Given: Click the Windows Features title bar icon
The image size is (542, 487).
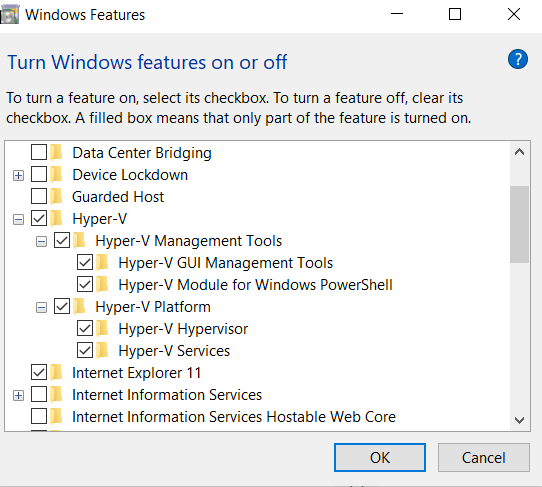Looking at the screenshot, I should pyautogui.click(x=9, y=16).
